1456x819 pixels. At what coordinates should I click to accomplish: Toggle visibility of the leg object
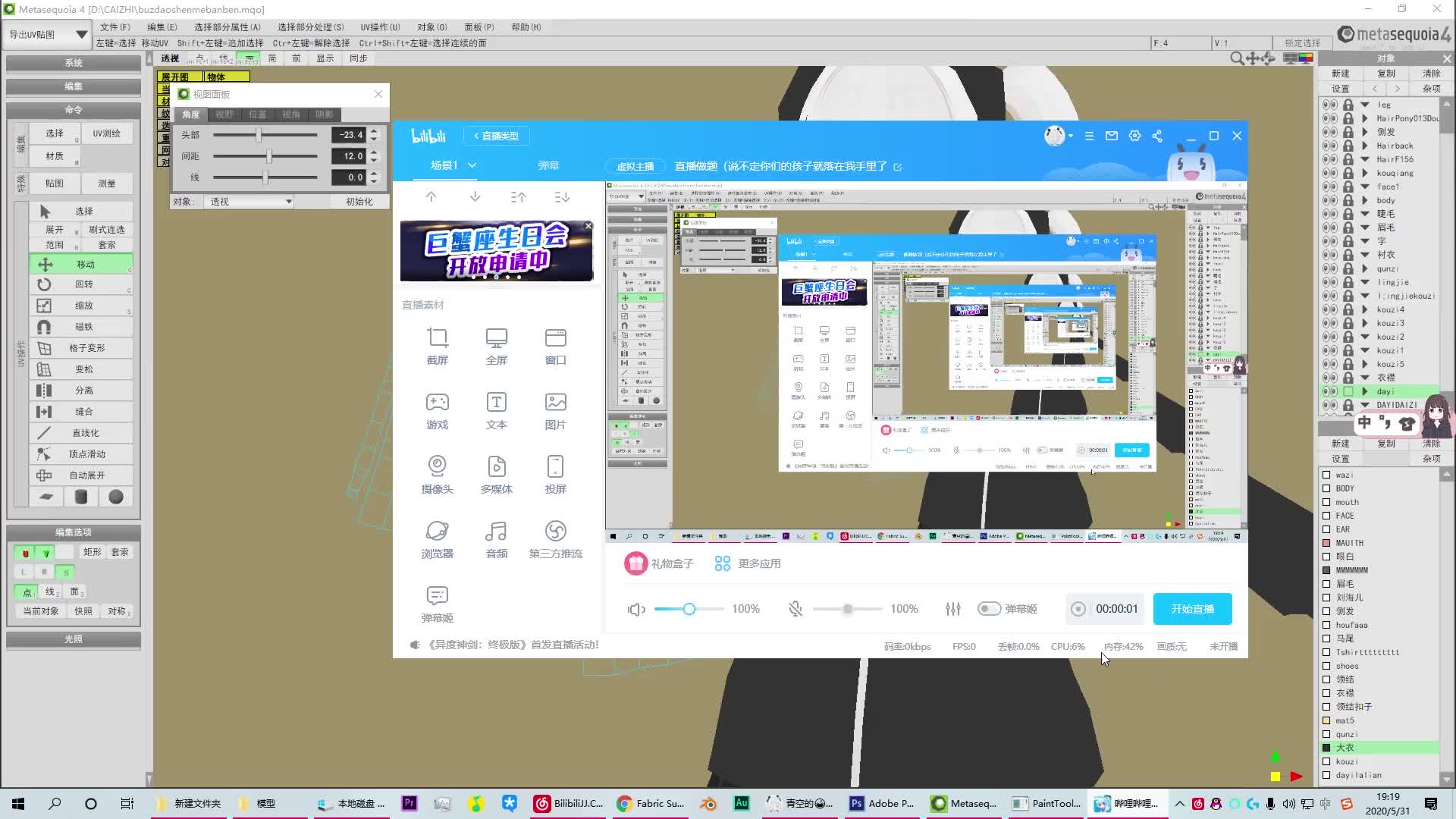coord(1328,105)
